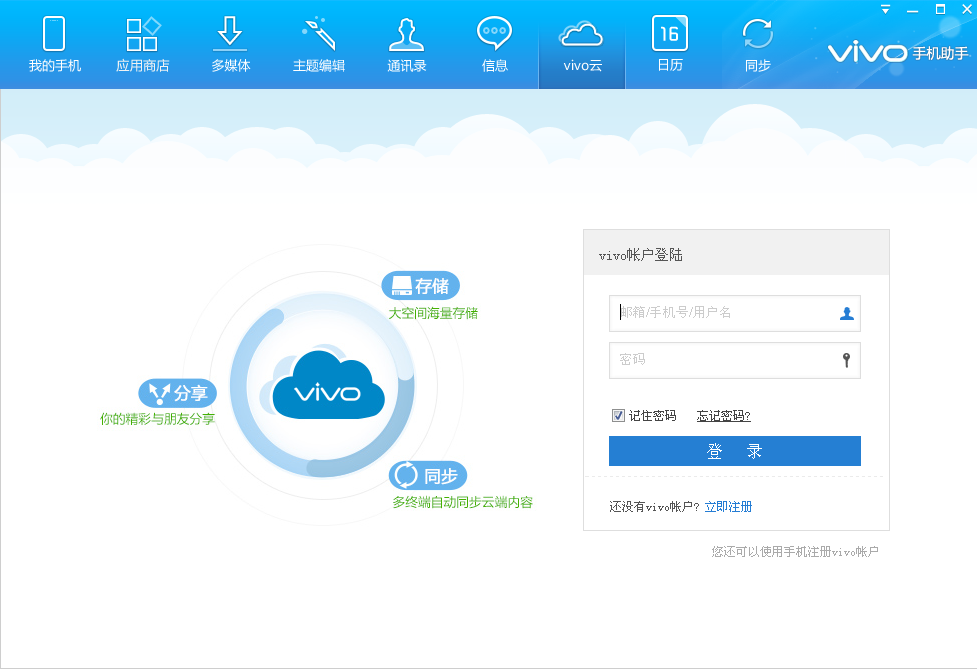Image resolution: width=977 pixels, height=669 pixels.
Task: Click the 忘记密码 forgot password link
Action: 722,415
